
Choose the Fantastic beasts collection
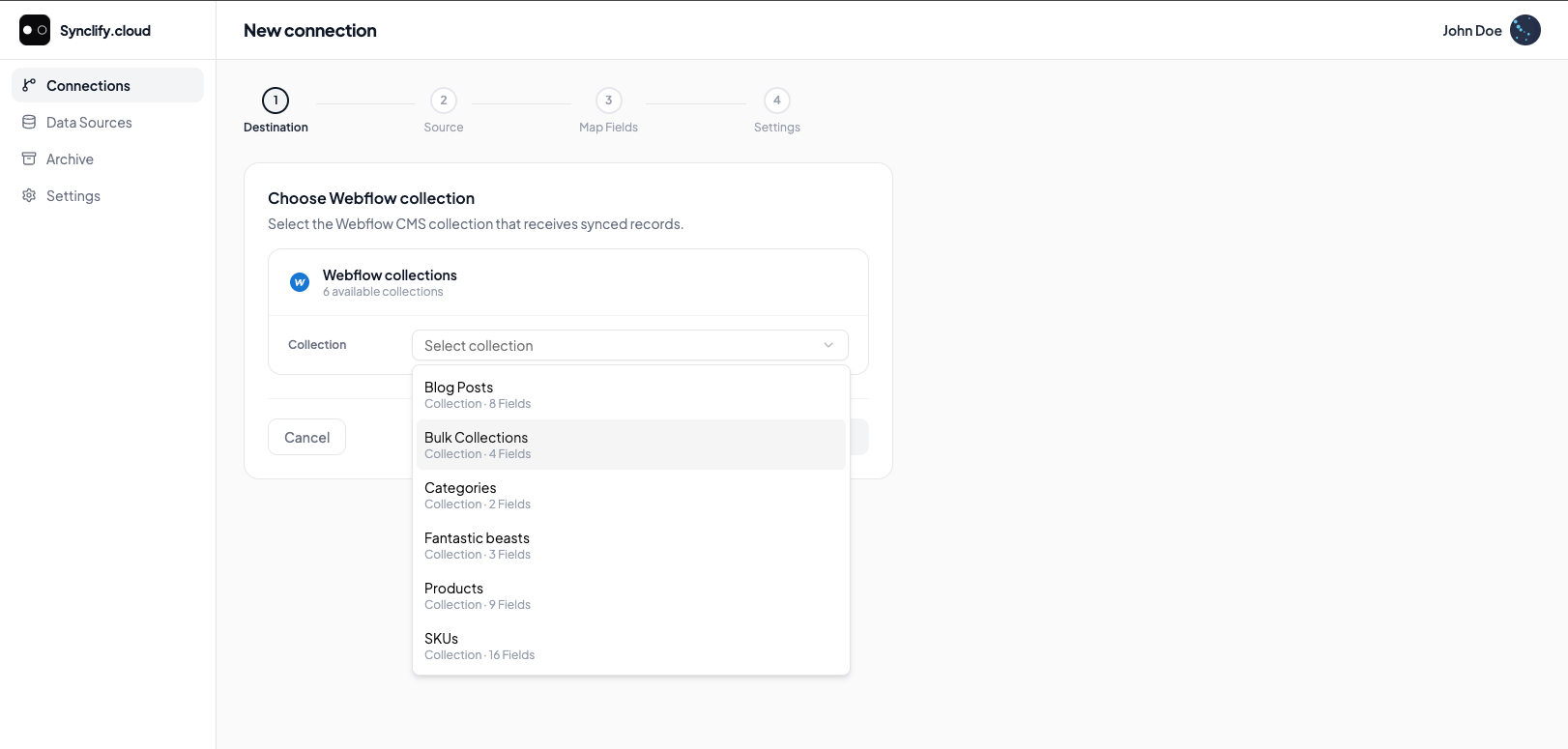click(x=631, y=545)
